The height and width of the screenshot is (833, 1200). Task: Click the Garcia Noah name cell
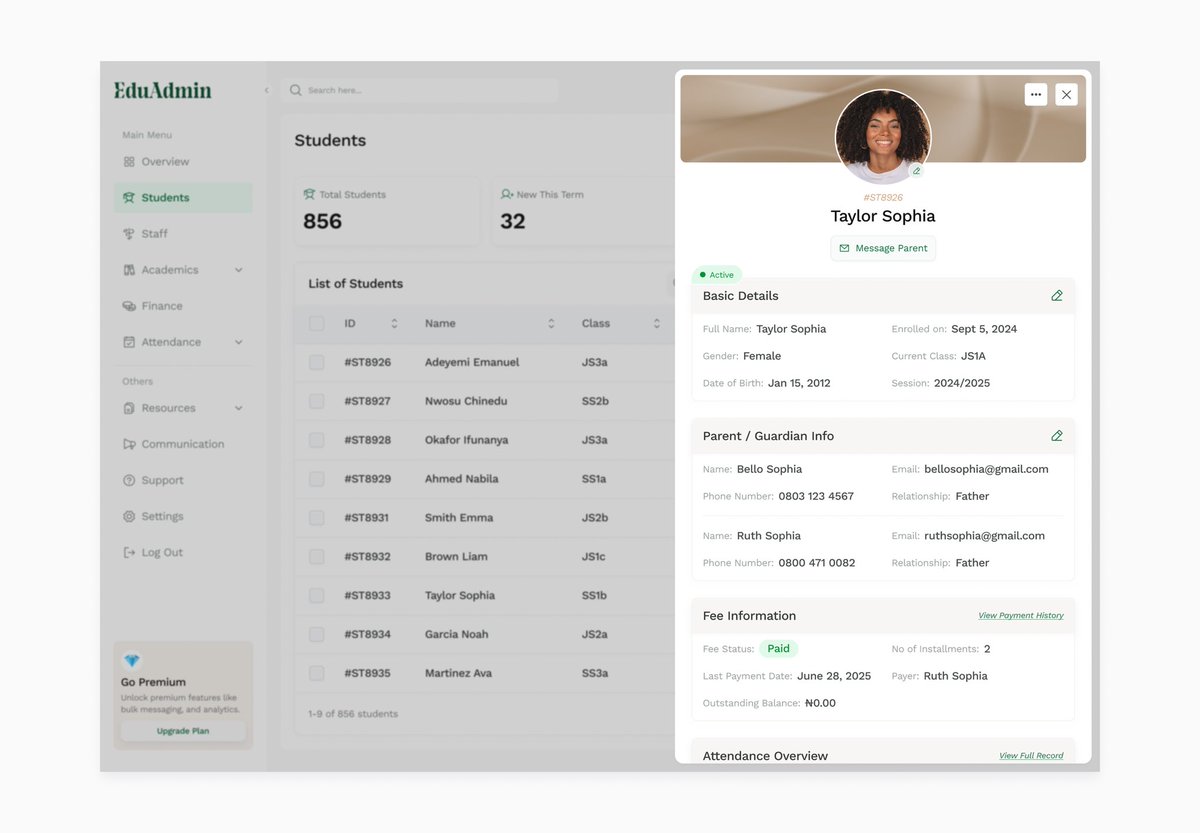(x=456, y=634)
